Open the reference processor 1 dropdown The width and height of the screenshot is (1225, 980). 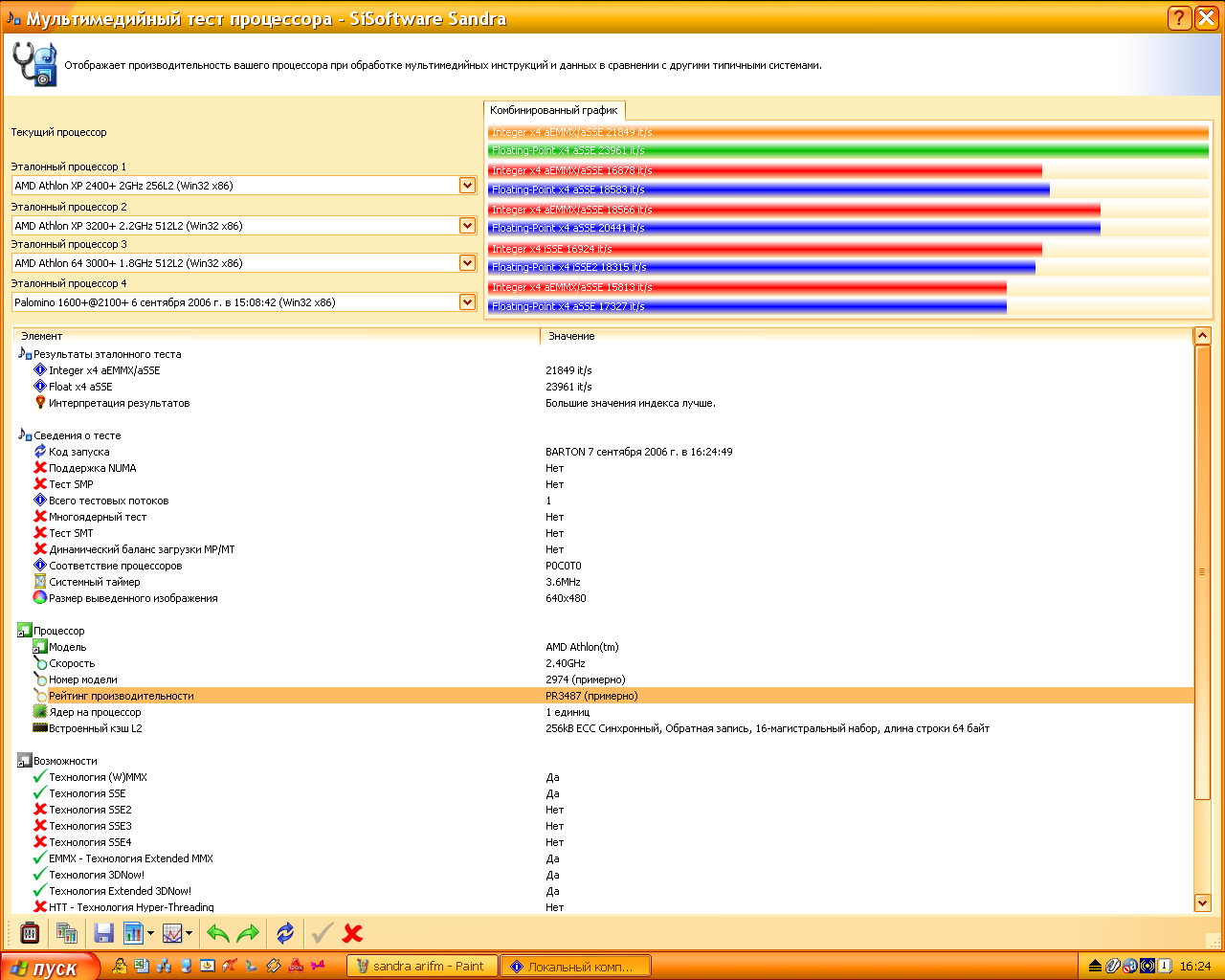(x=467, y=186)
